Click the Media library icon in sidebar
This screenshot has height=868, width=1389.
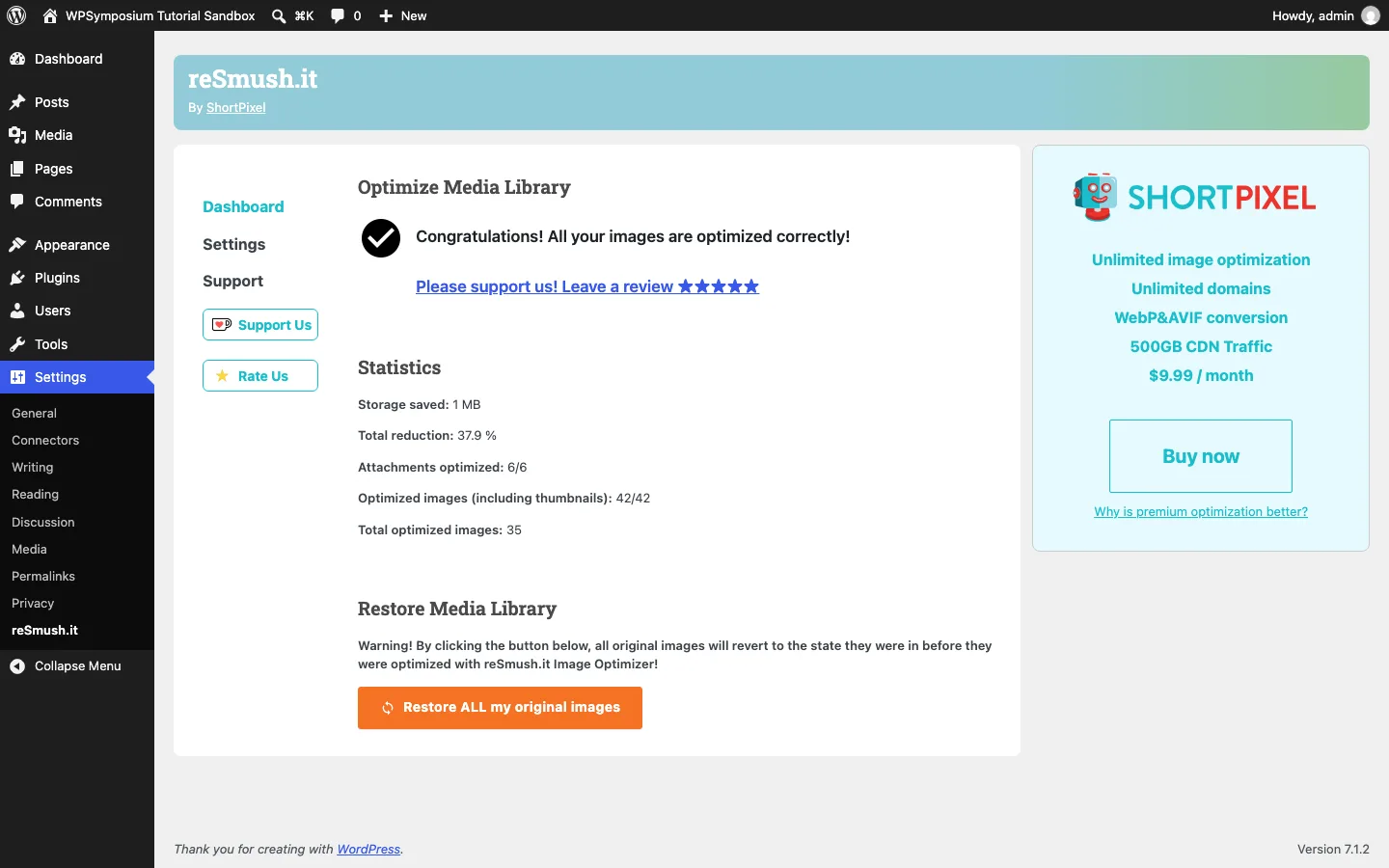point(17,135)
